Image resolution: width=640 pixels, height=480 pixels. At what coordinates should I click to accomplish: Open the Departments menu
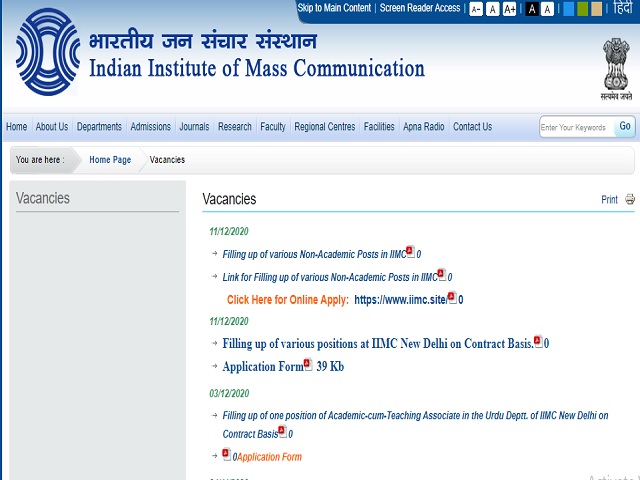click(99, 127)
